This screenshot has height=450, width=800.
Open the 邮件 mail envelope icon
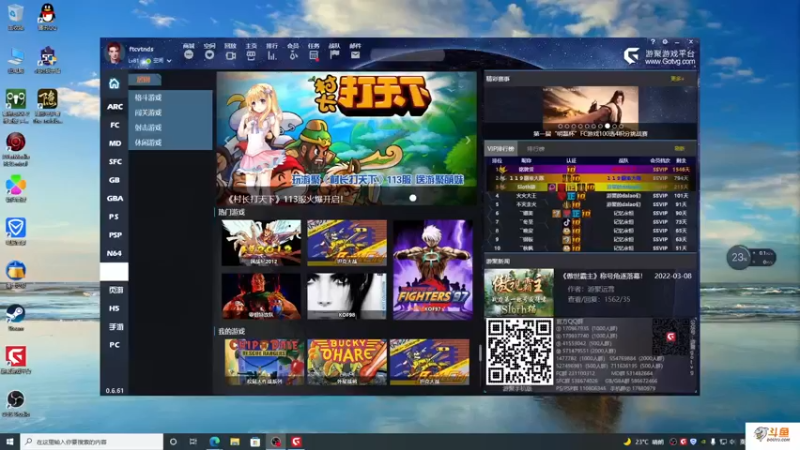pyautogui.click(x=356, y=55)
